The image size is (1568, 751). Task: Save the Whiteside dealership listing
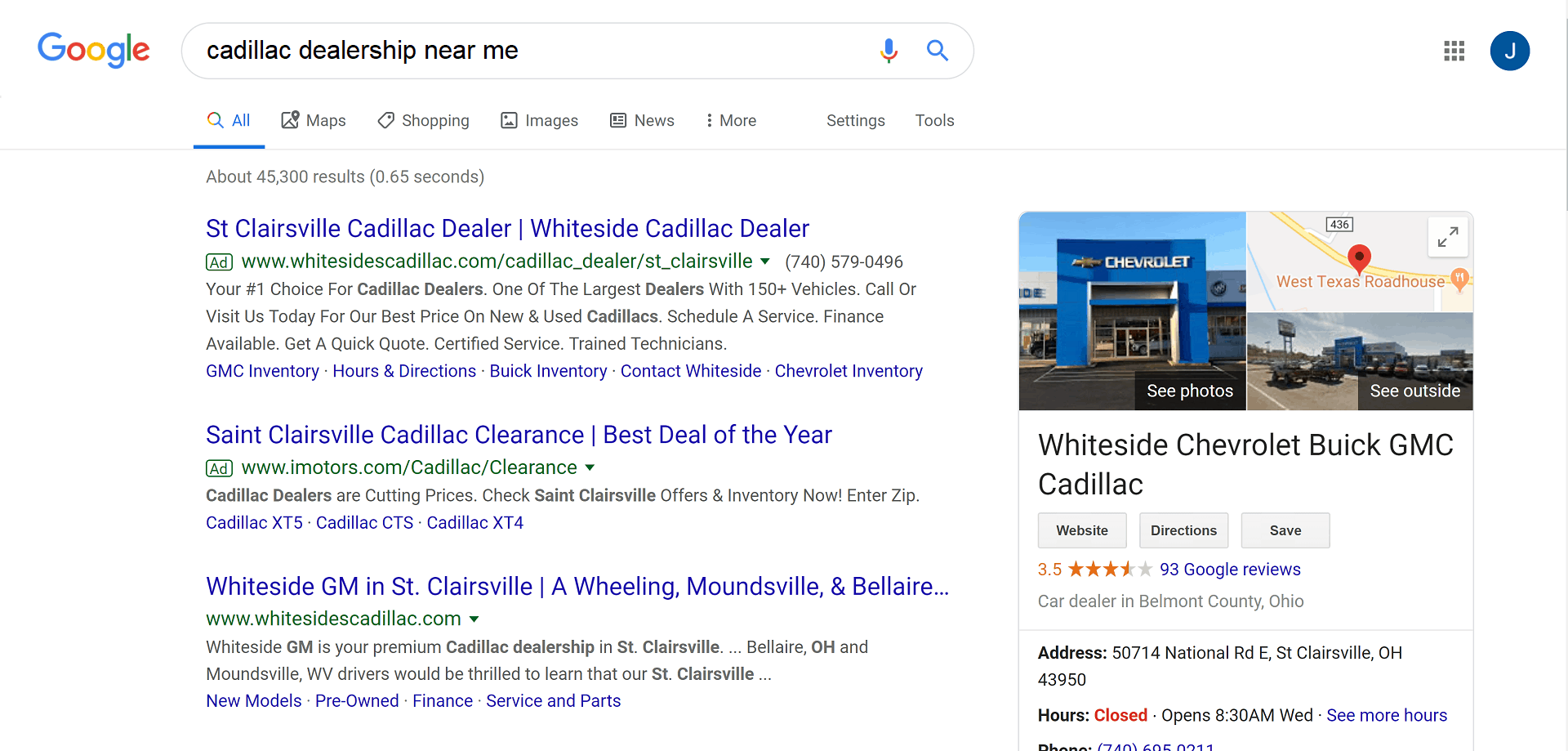1285,530
